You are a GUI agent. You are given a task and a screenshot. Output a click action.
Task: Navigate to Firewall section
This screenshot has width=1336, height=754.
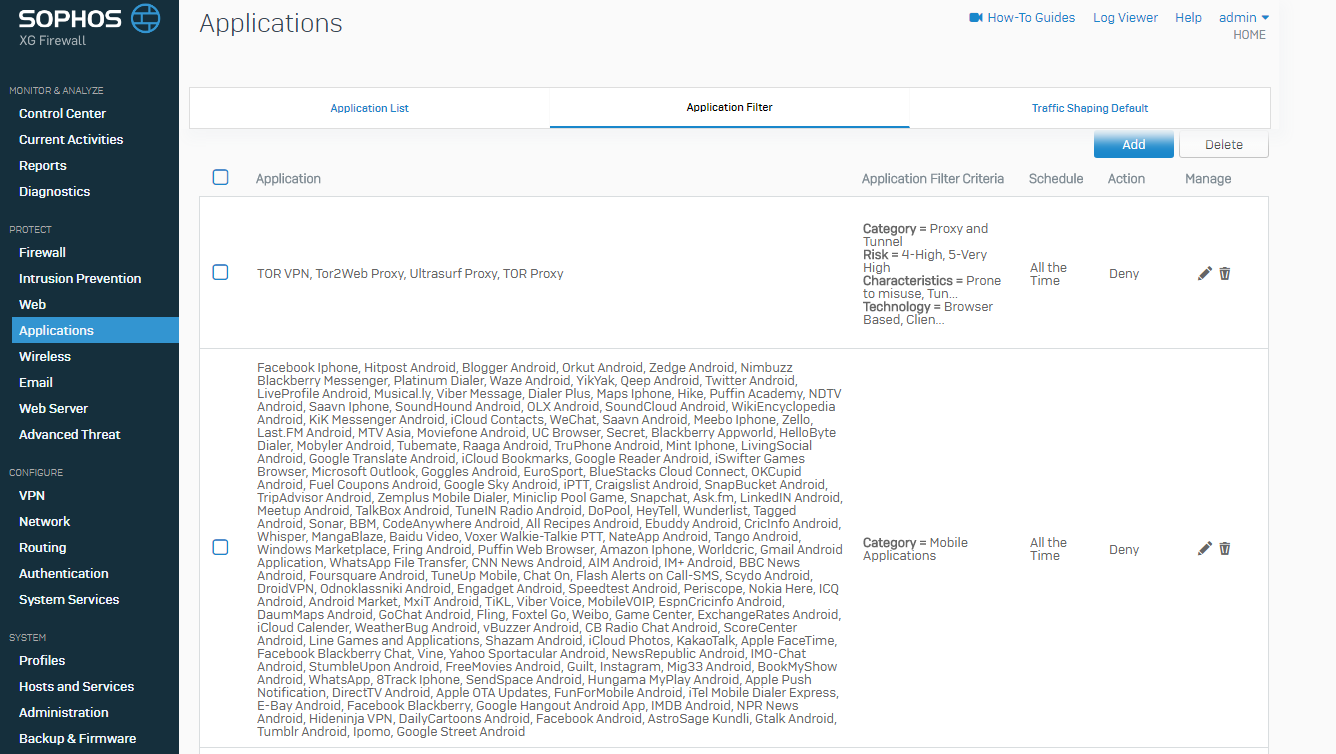(42, 253)
